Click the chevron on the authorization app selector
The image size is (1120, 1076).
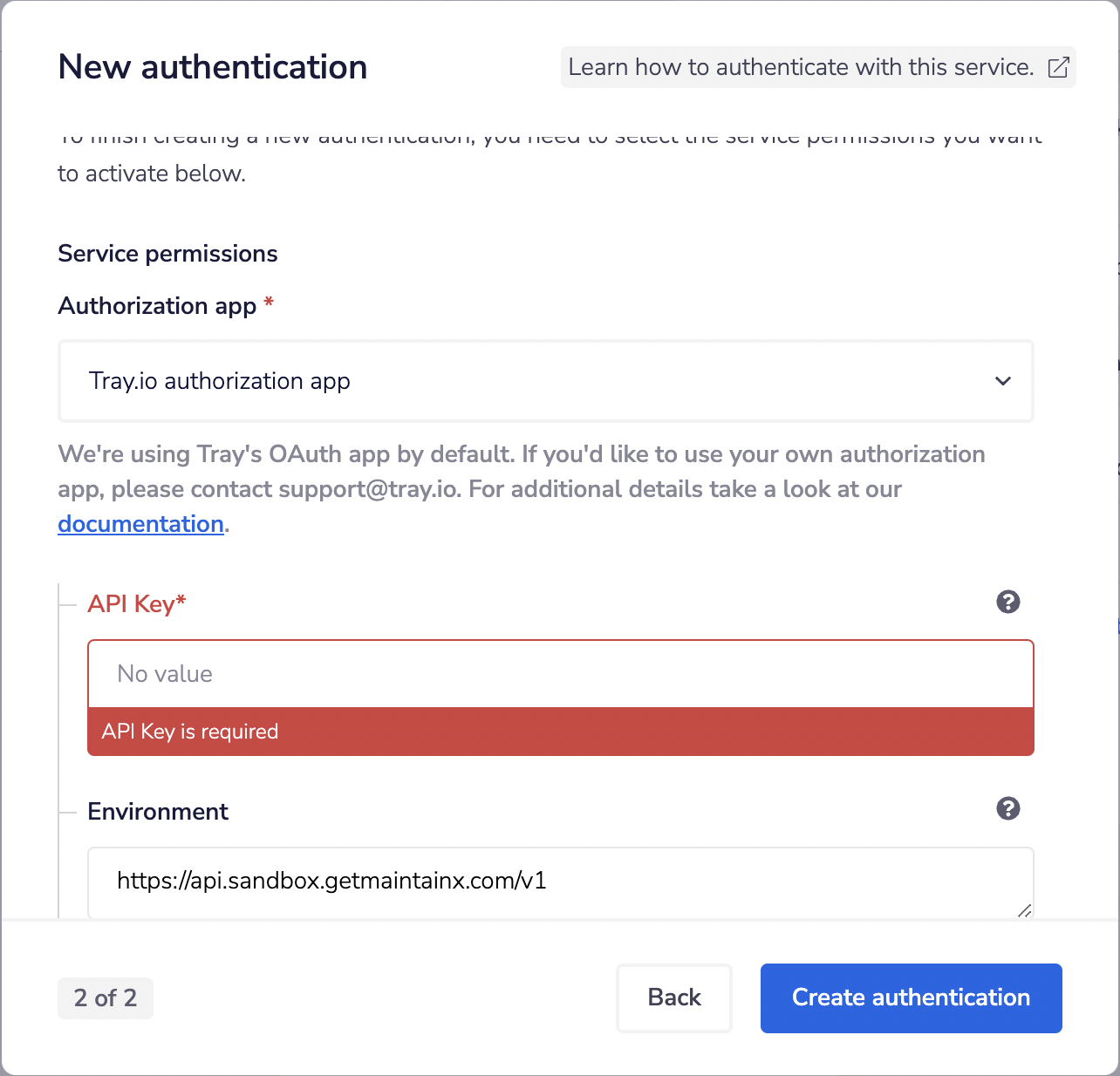[1003, 381]
